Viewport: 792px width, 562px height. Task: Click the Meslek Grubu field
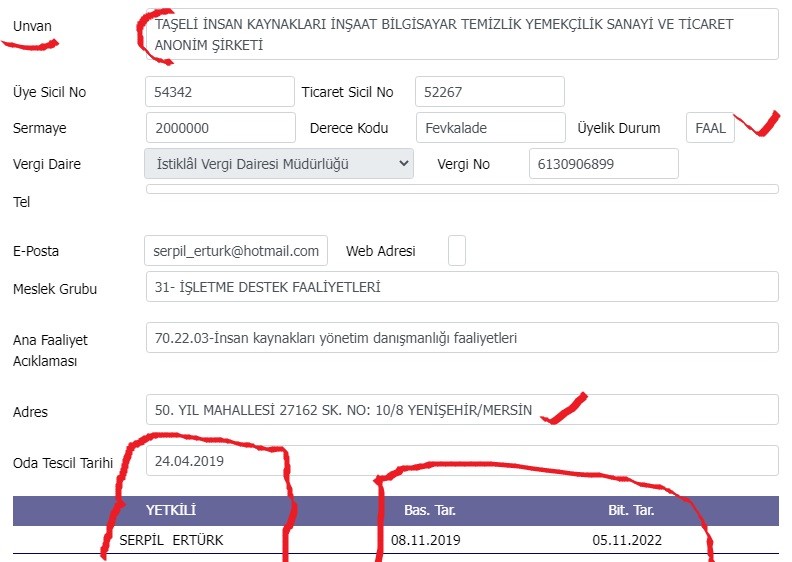tap(462, 287)
